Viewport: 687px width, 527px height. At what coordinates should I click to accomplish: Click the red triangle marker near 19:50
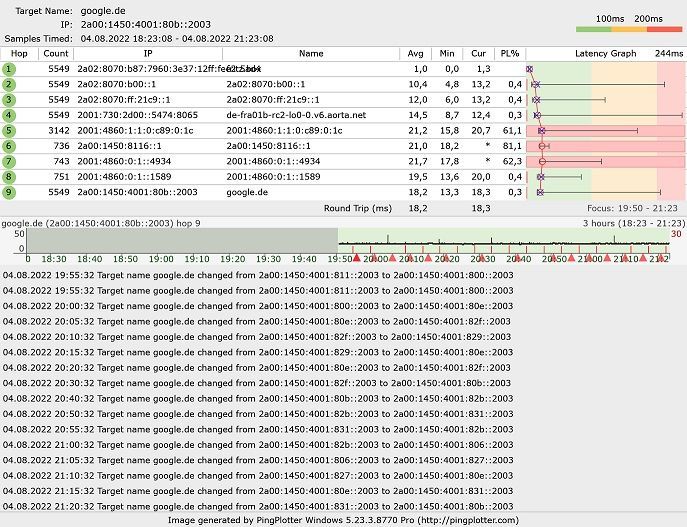point(357,257)
